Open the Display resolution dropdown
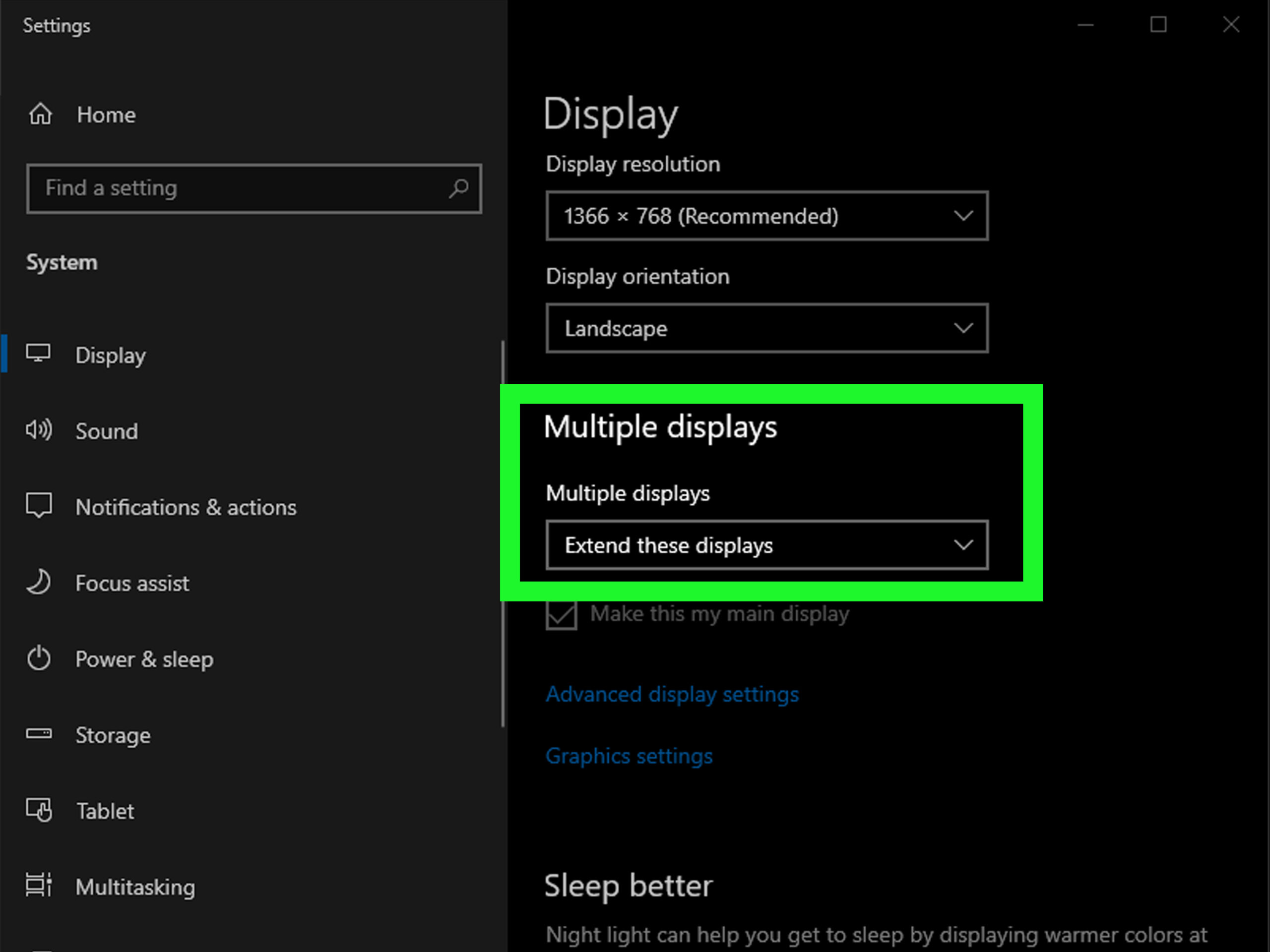The width and height of the screenshot is (1270, 952). coord(766,216)
